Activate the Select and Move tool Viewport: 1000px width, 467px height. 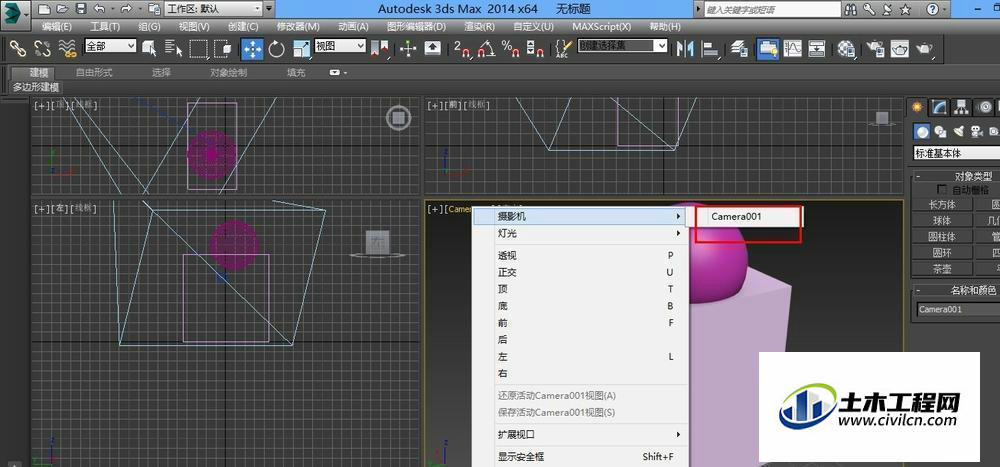click(x=252, y=48)
